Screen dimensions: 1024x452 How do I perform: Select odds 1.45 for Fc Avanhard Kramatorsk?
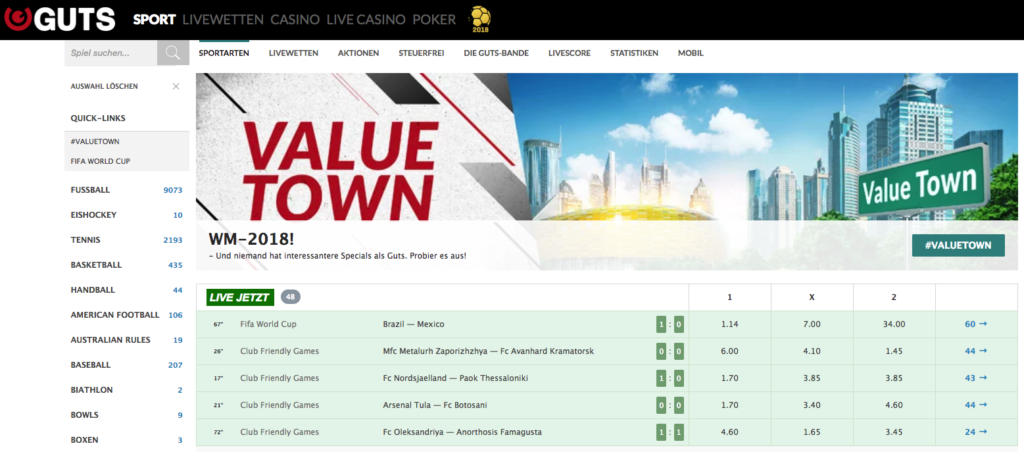pyautogui.click(x=894, y=351)
